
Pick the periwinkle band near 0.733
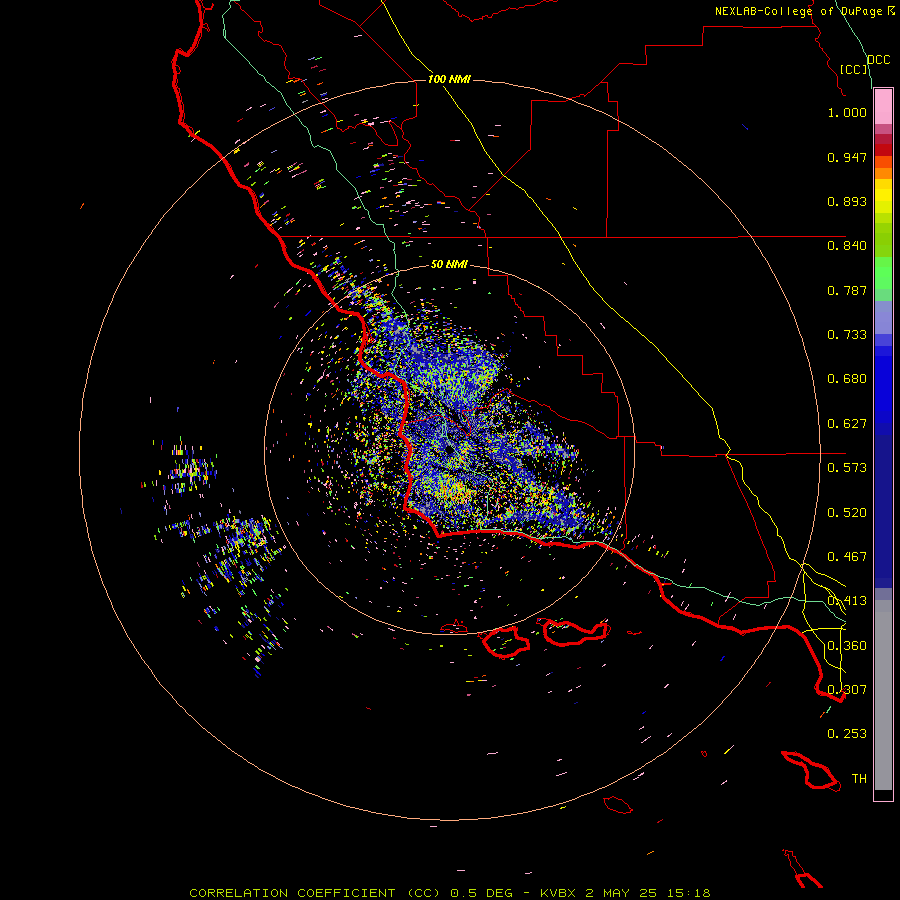pos(883,318)
